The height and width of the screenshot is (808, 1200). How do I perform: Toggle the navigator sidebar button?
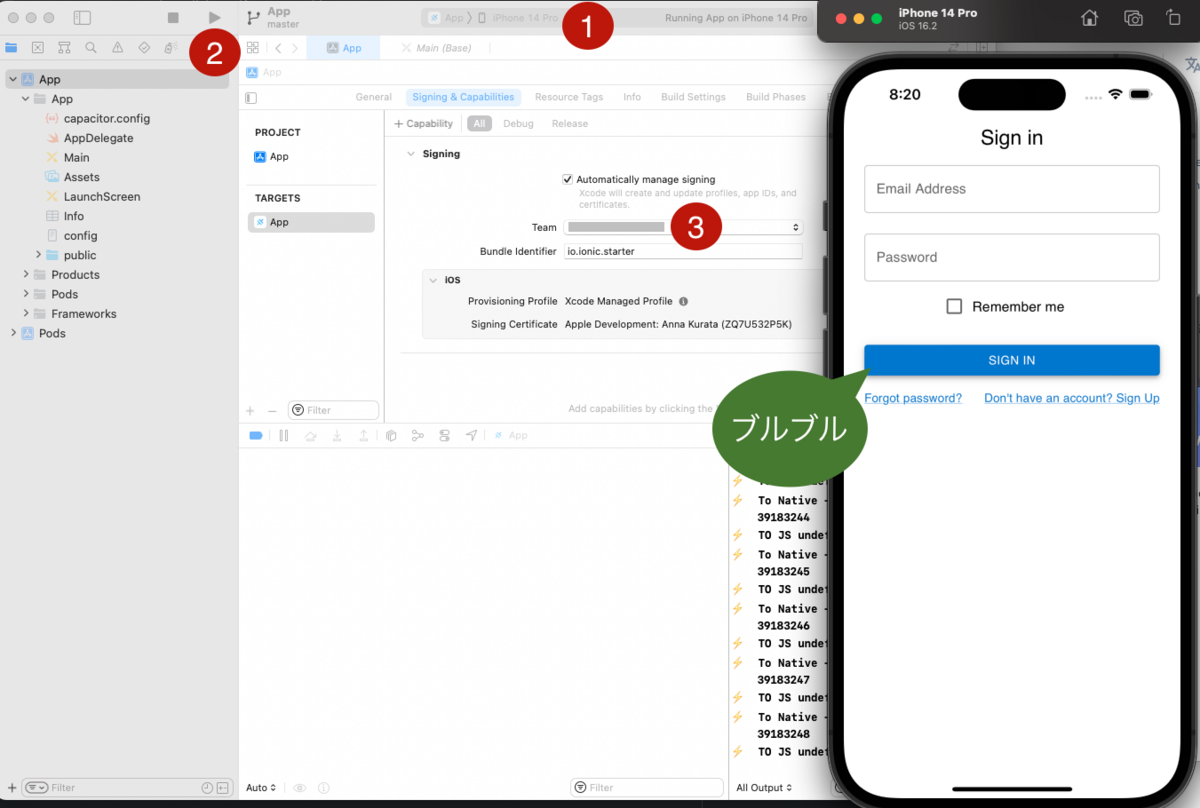83,18
